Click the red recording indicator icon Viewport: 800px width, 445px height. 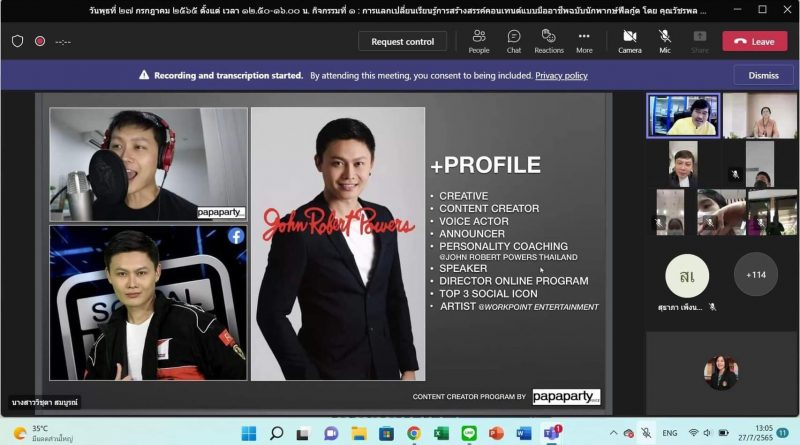pos(40,41)
